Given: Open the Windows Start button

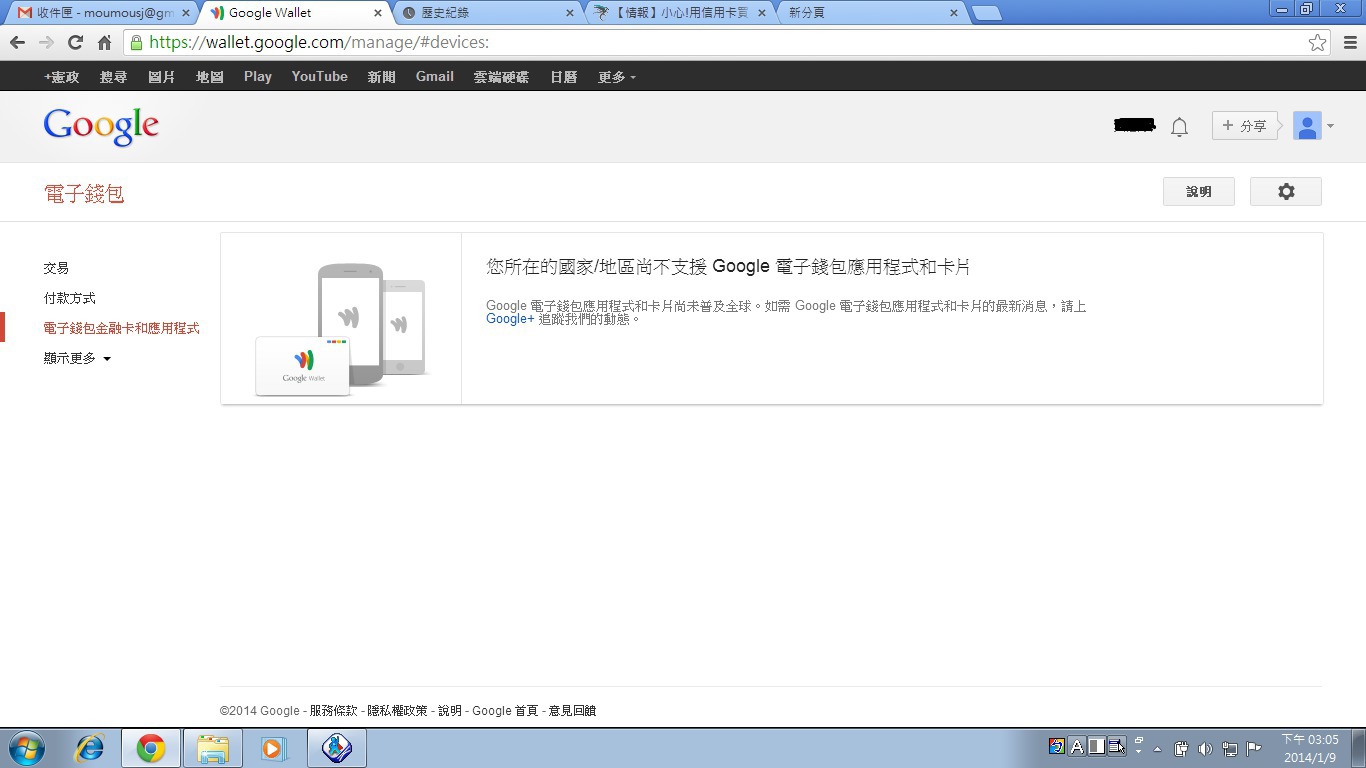Looking at the screenshot, I should 26,748.
